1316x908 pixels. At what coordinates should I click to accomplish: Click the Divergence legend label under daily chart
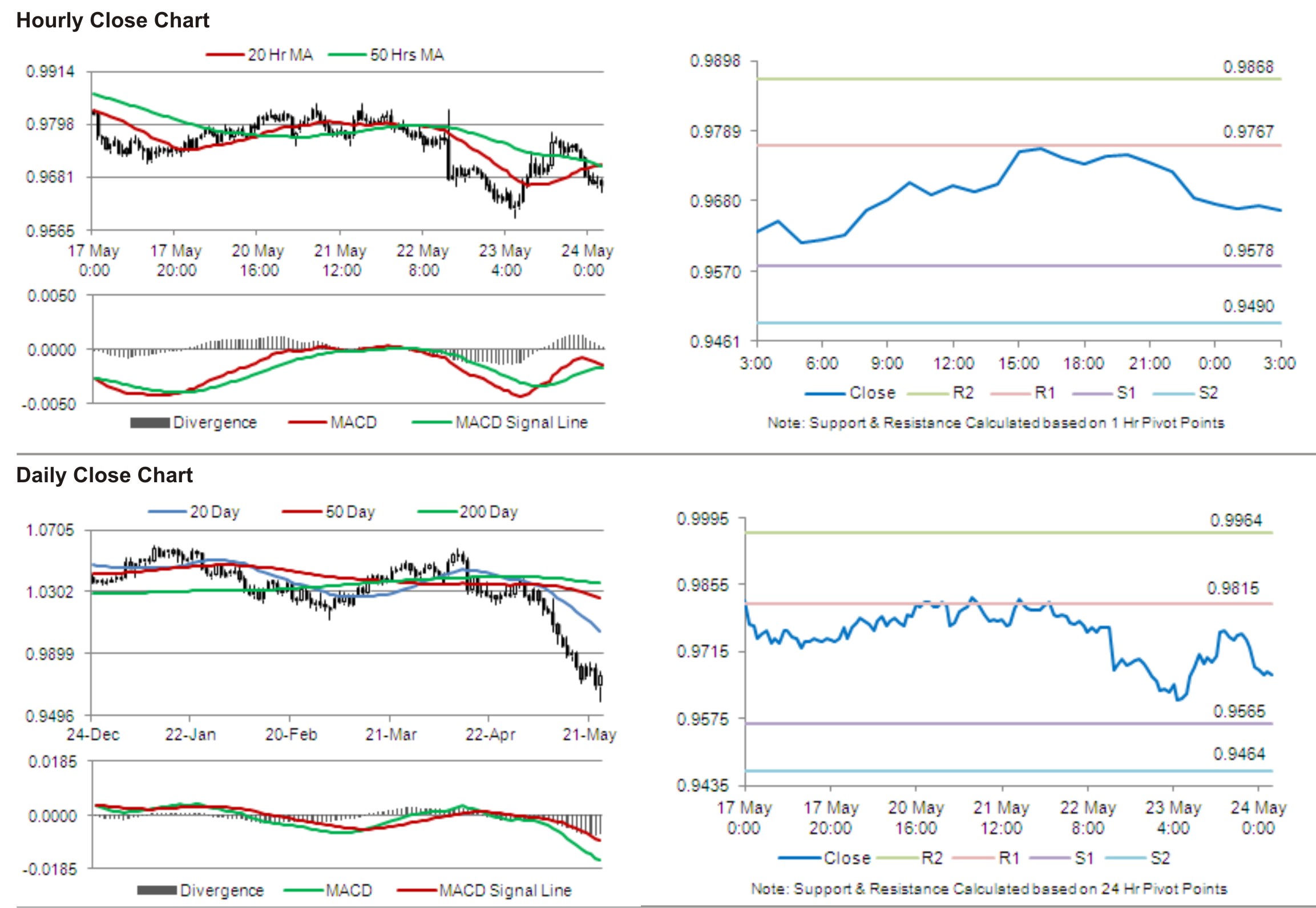pyautogui.click(x=222, y=890)
